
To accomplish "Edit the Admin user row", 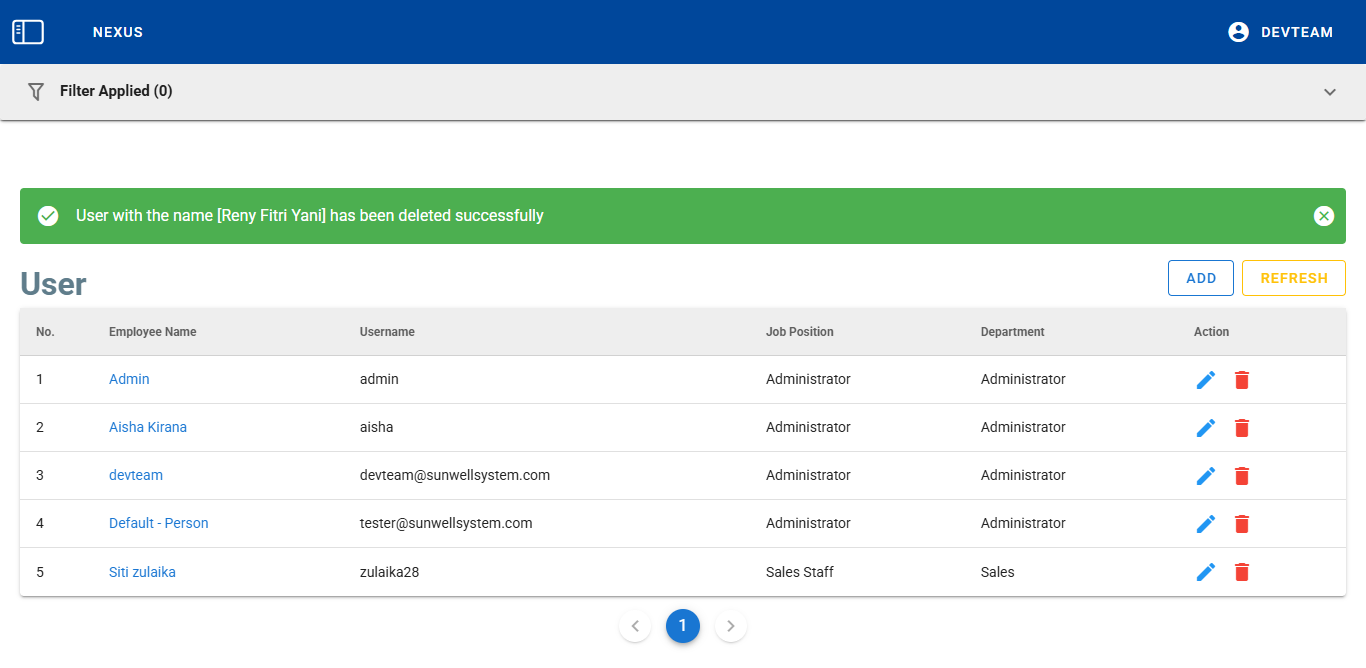I will tap(1206, 380).
